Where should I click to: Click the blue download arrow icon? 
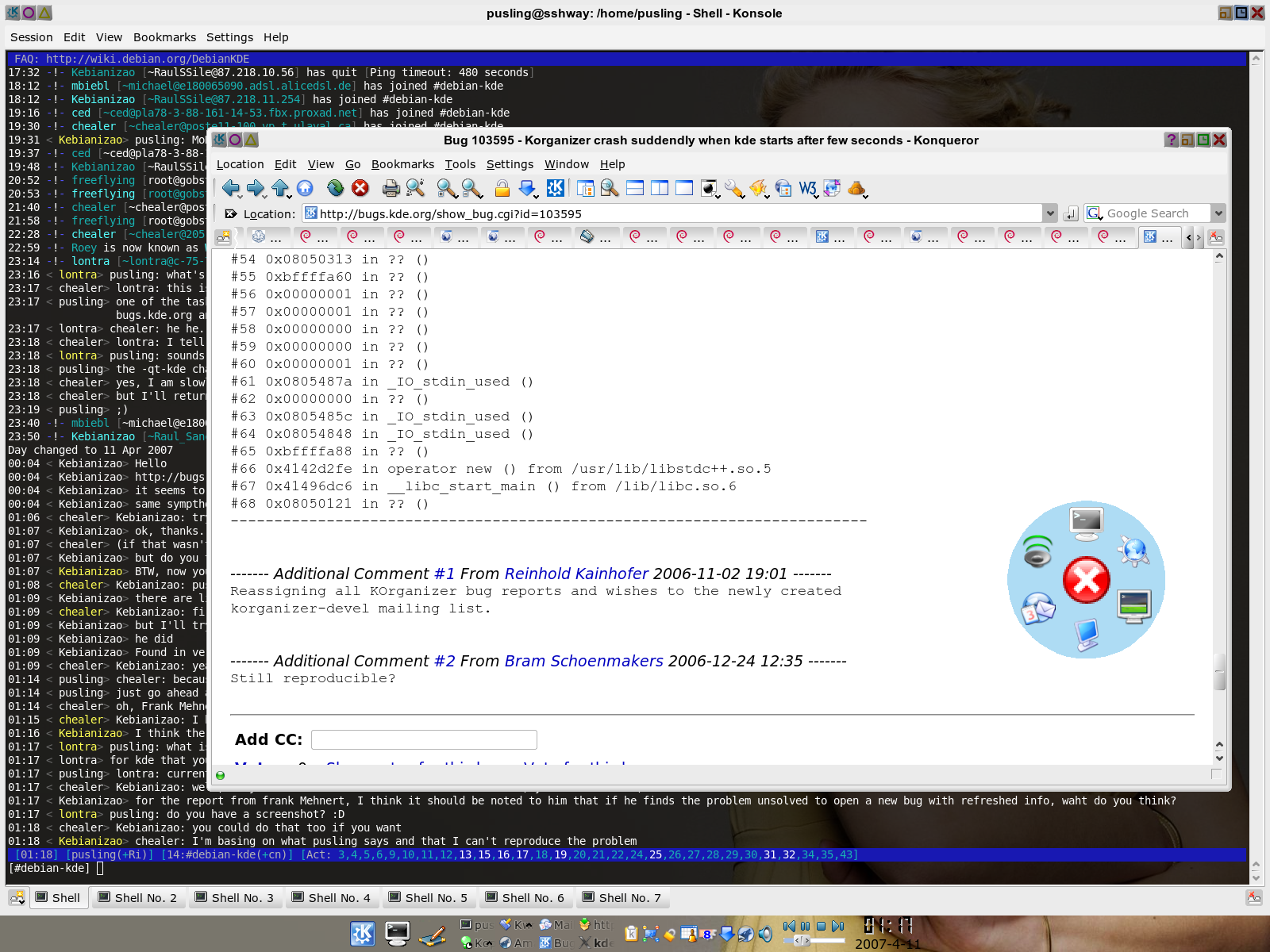click(x=527, y=188)
